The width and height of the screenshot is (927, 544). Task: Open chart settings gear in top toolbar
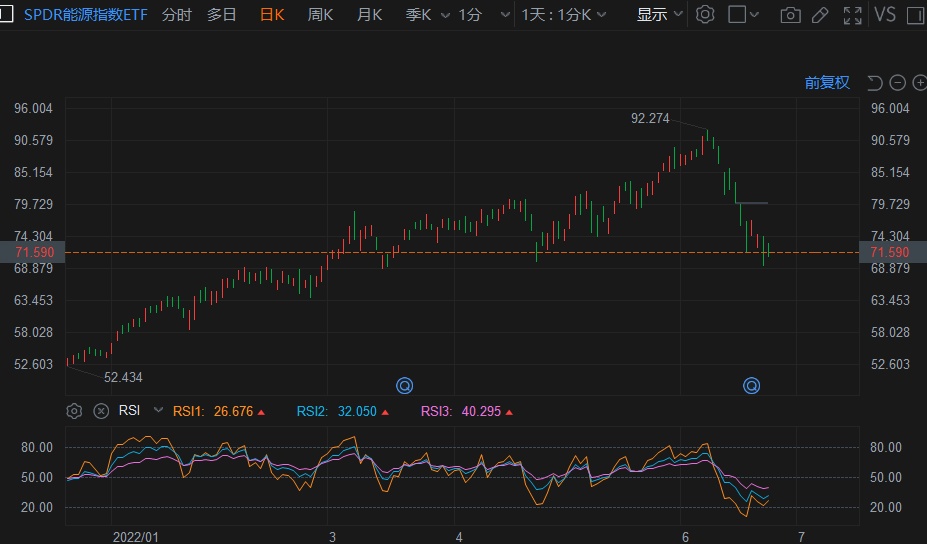click(x=705, y=15)
